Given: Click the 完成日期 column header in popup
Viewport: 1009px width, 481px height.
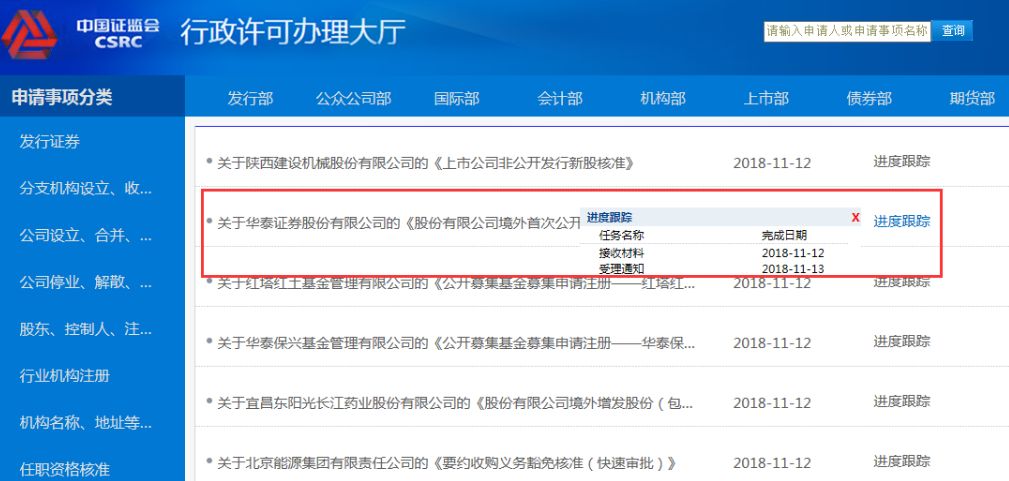Looking at the screenshot, I should [x=784, y=236].
